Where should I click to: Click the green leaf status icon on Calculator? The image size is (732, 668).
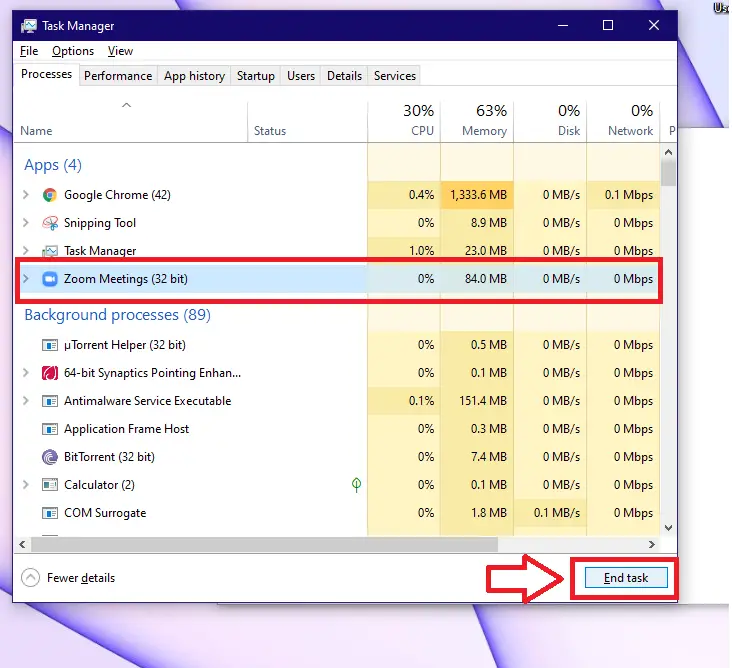click(356, 485)
